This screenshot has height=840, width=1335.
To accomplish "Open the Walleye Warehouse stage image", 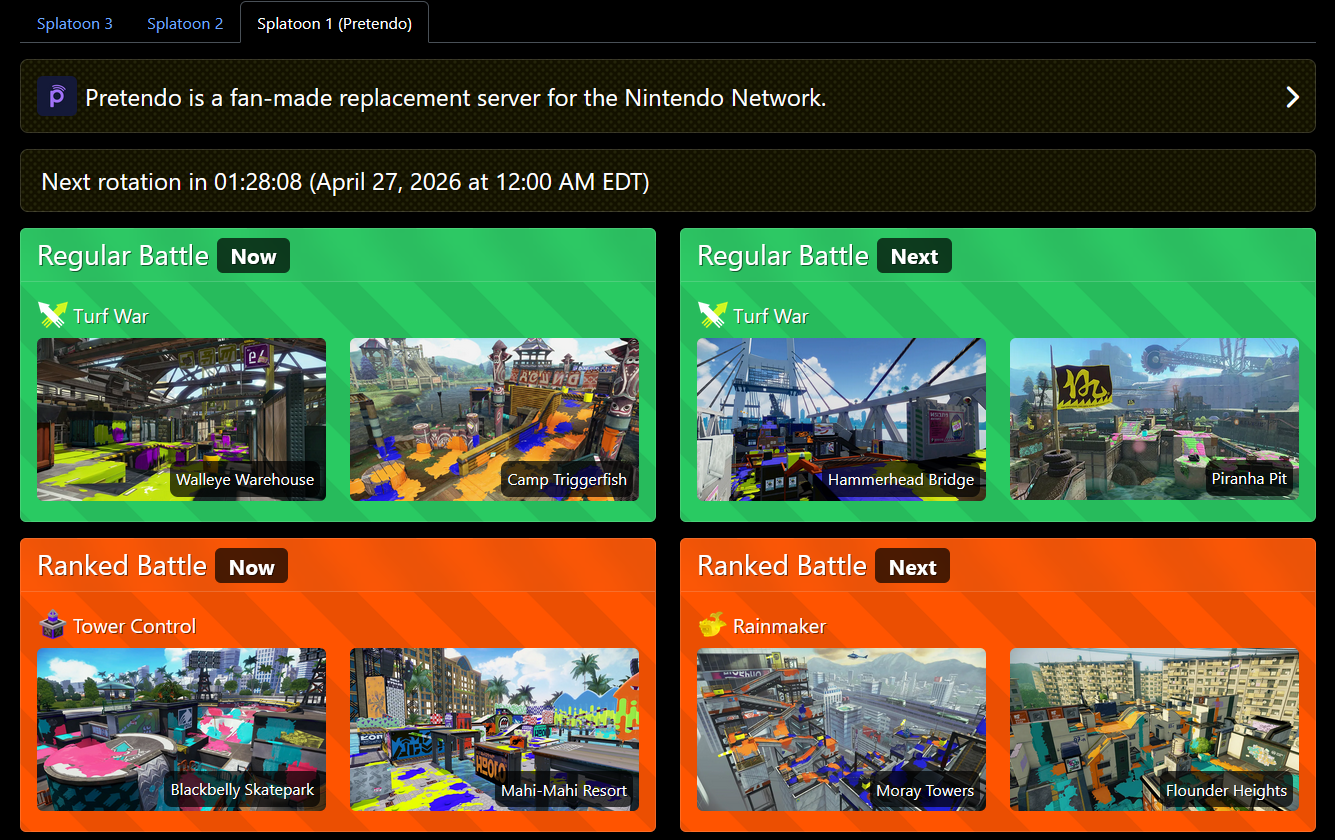I will (181, 419).
